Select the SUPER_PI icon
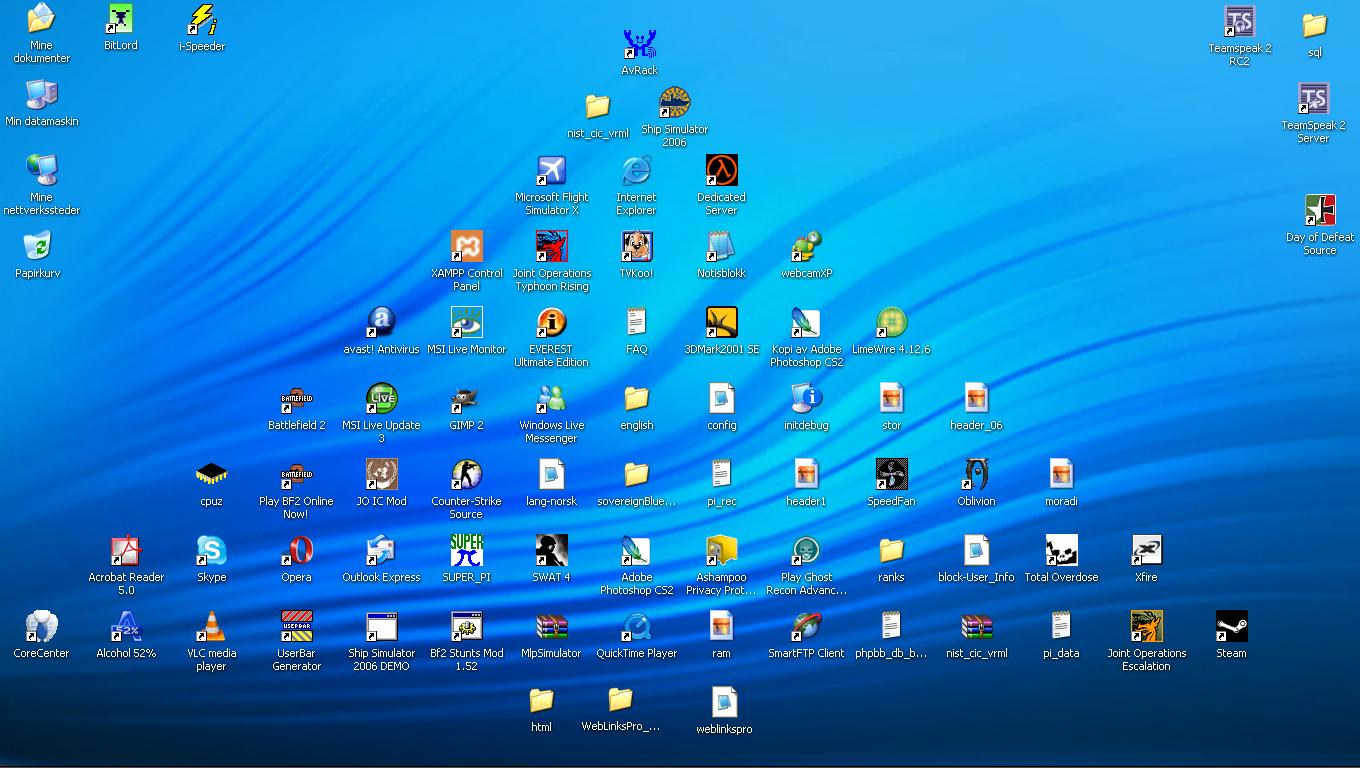This screenshot has height=768, width=1360. (467, 551)
